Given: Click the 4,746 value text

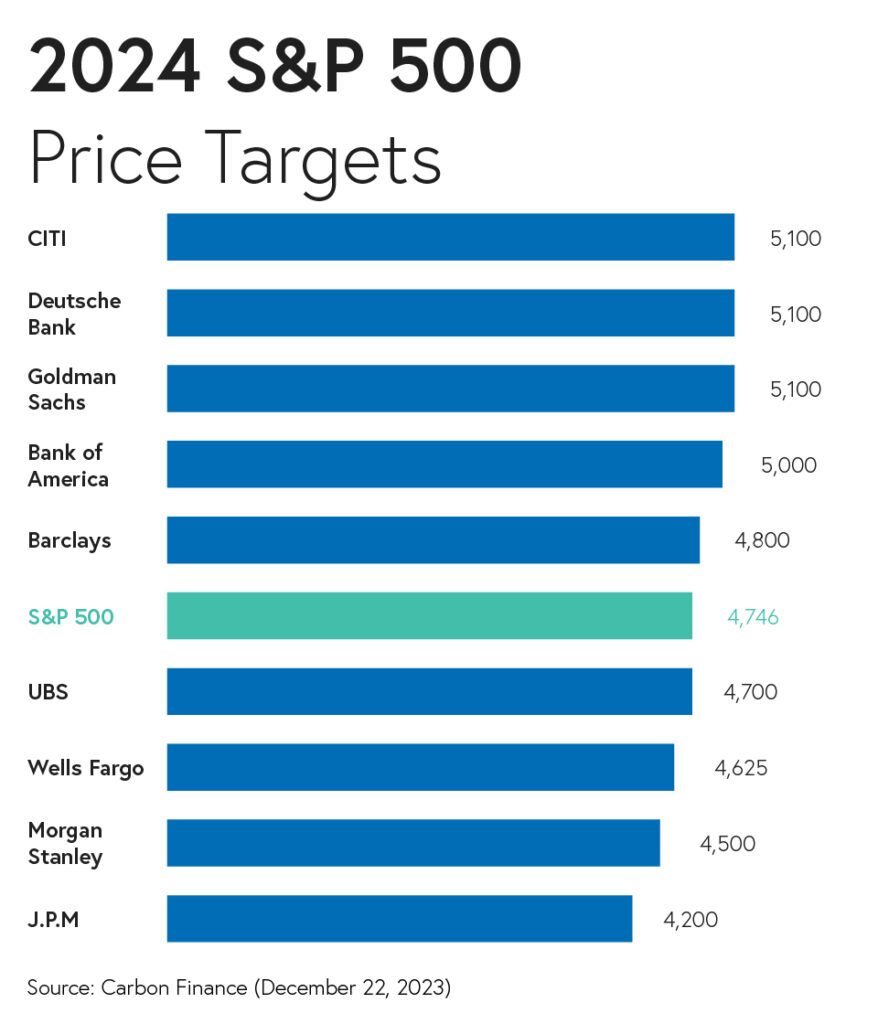Looking at the screenshot, I should click(x=753, y=617).
